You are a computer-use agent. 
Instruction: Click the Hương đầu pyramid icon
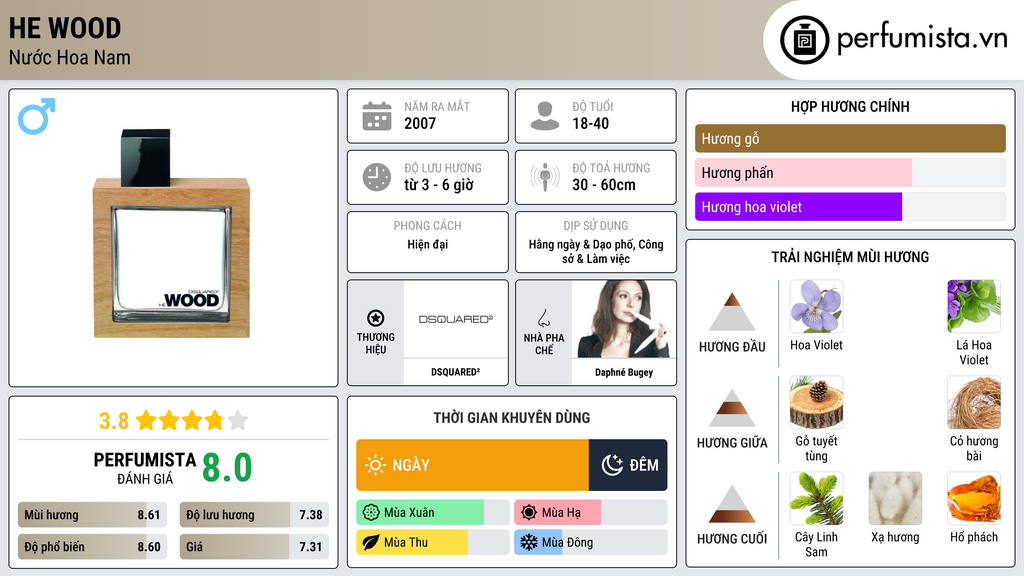[732, 312]
